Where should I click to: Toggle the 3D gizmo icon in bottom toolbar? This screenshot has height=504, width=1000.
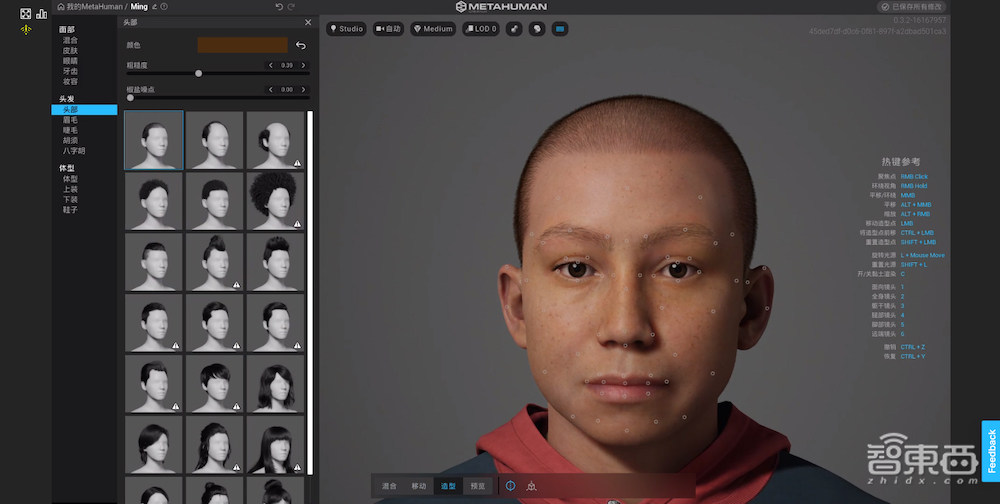(x=531, y=486)
